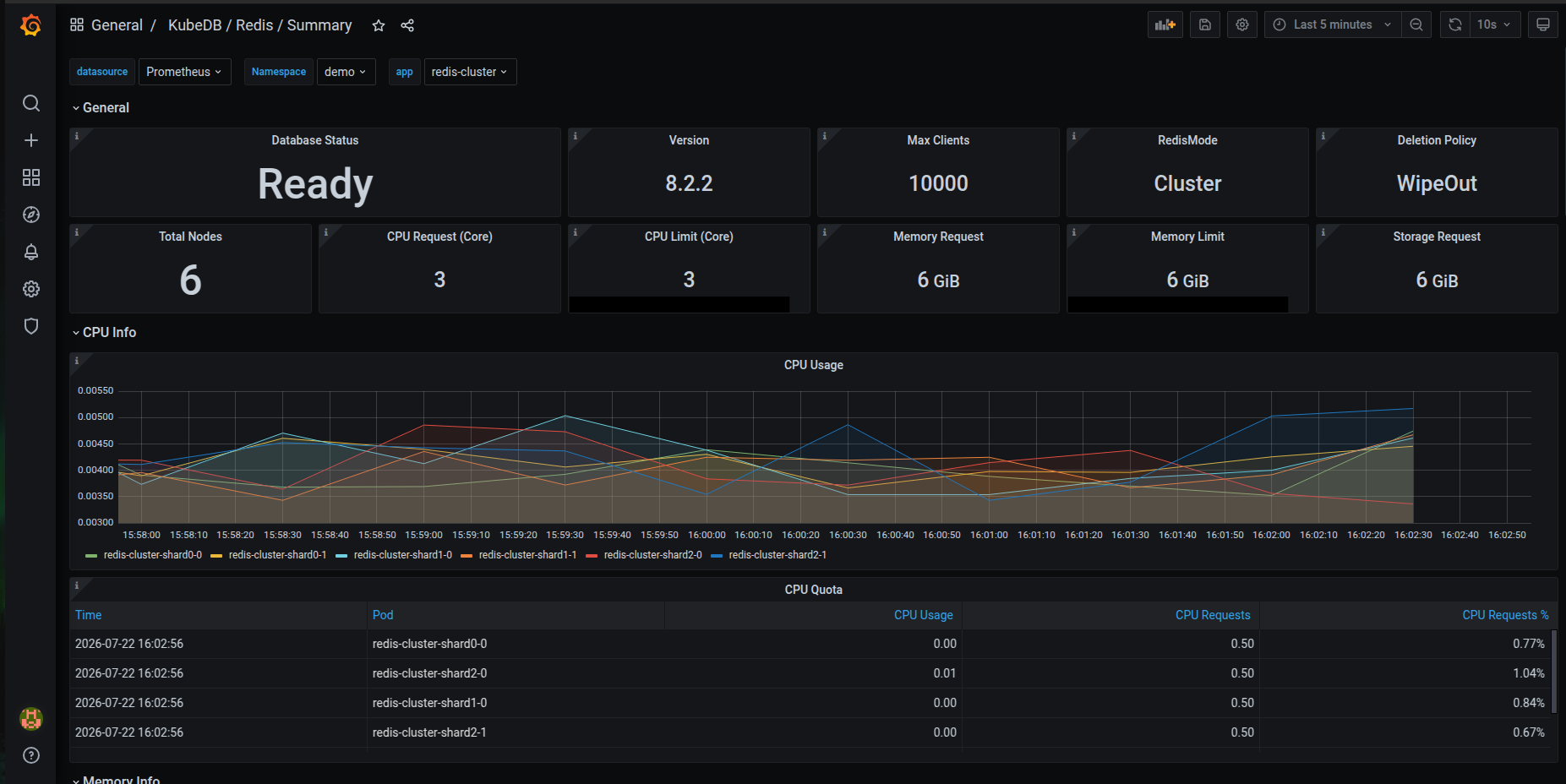Sort table by CPU Requests % column
Image resolution: width=1566 pixels, height=784 pixels.
click(1505, 615)
